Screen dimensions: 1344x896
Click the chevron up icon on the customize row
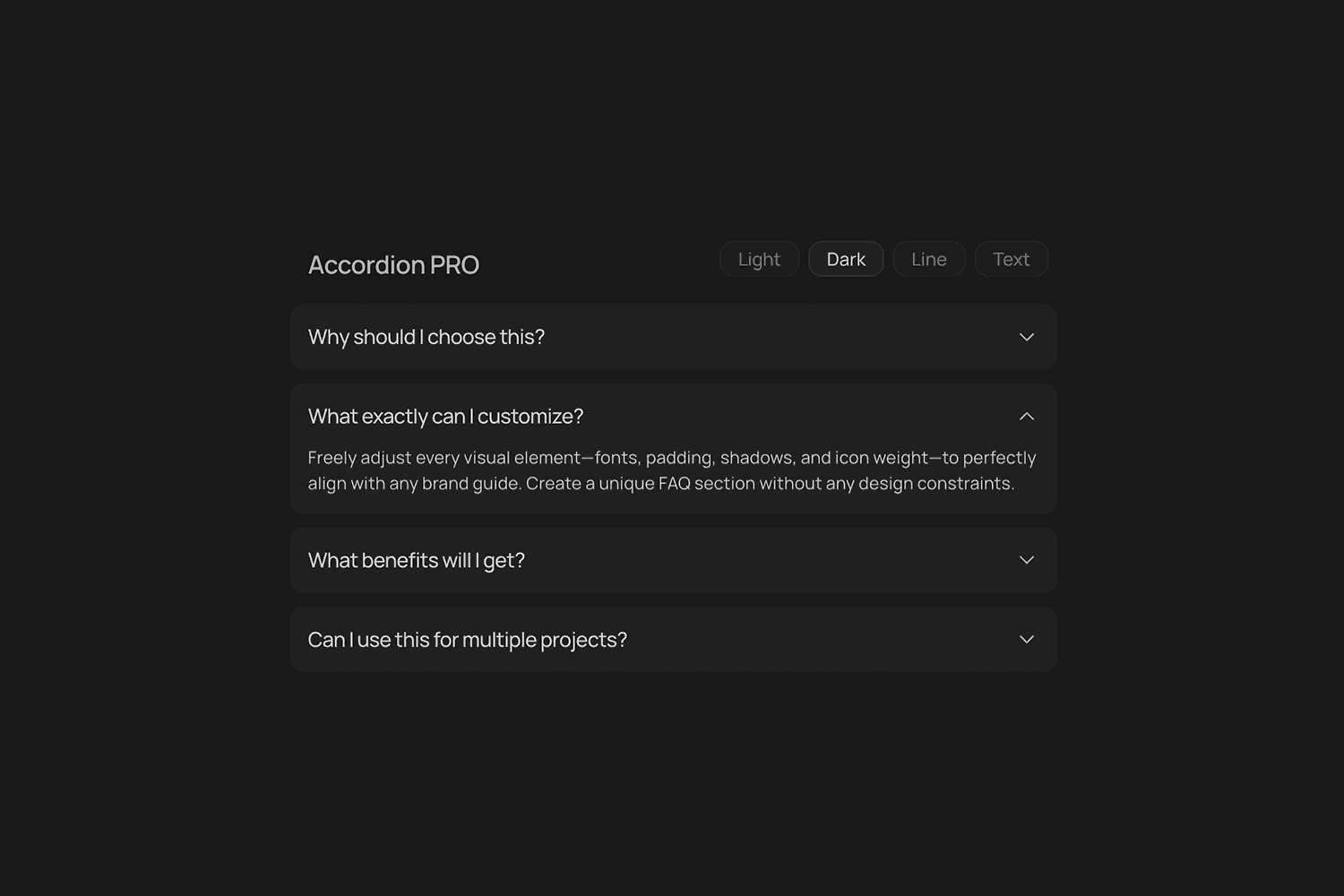[1027, 417]
